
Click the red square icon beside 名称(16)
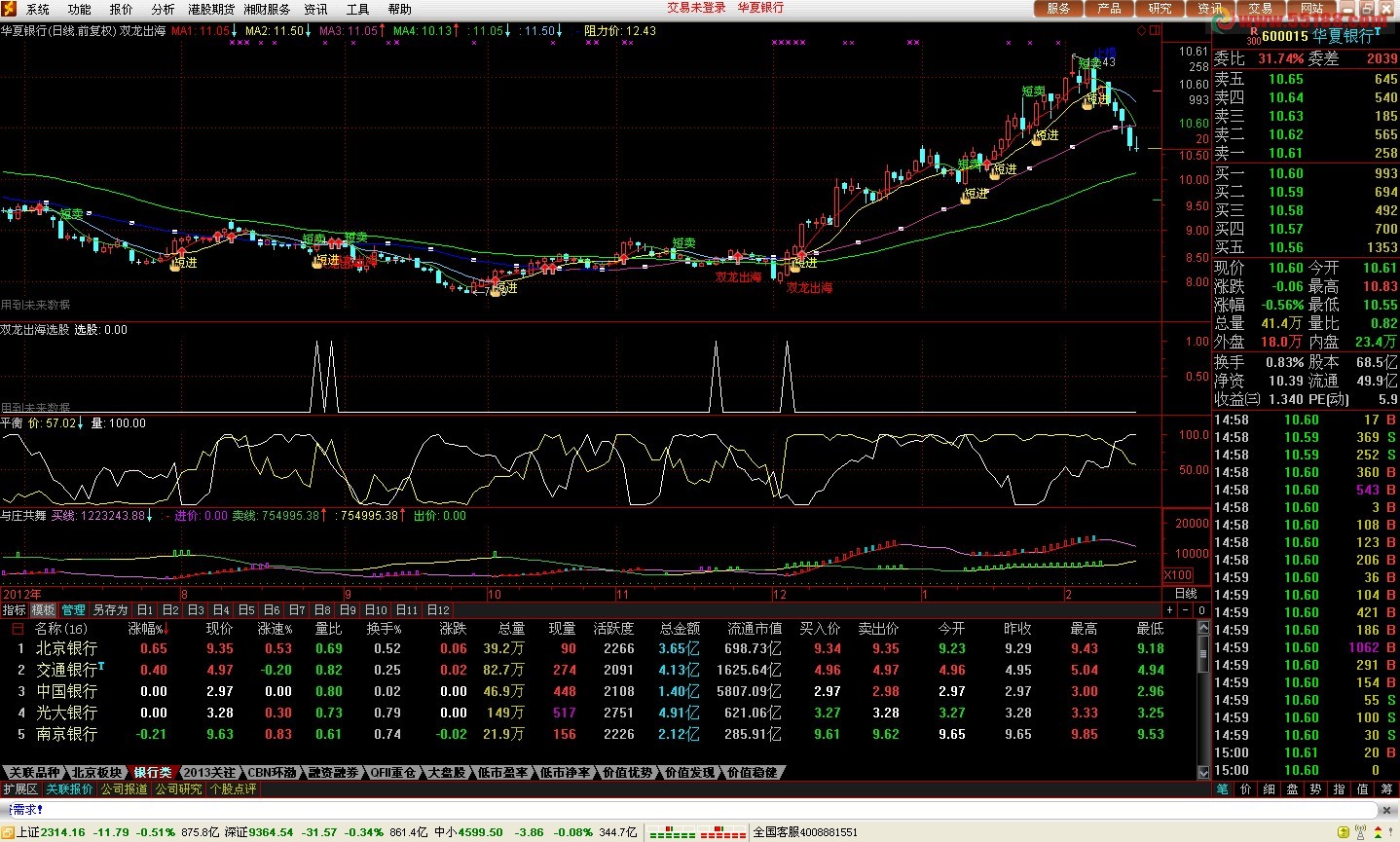pyautogui.click(x=18, y=630)
